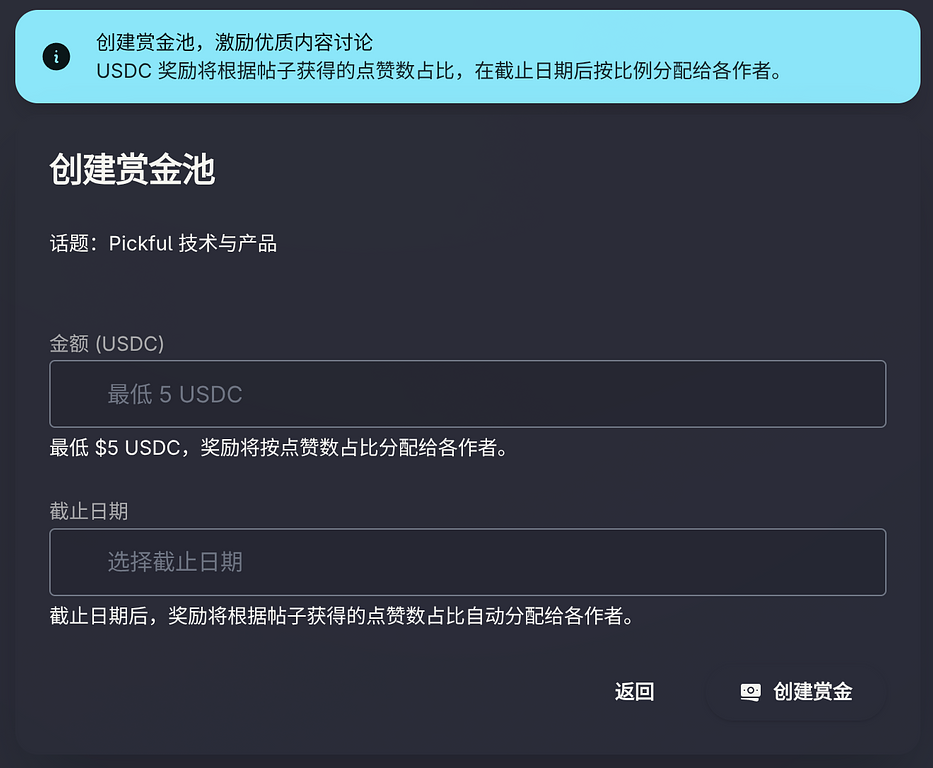Click the right end of amount input box
Image resolution: width=933 pixels, height=768 pixels.
pyautogui.click(x=860, y=394)
